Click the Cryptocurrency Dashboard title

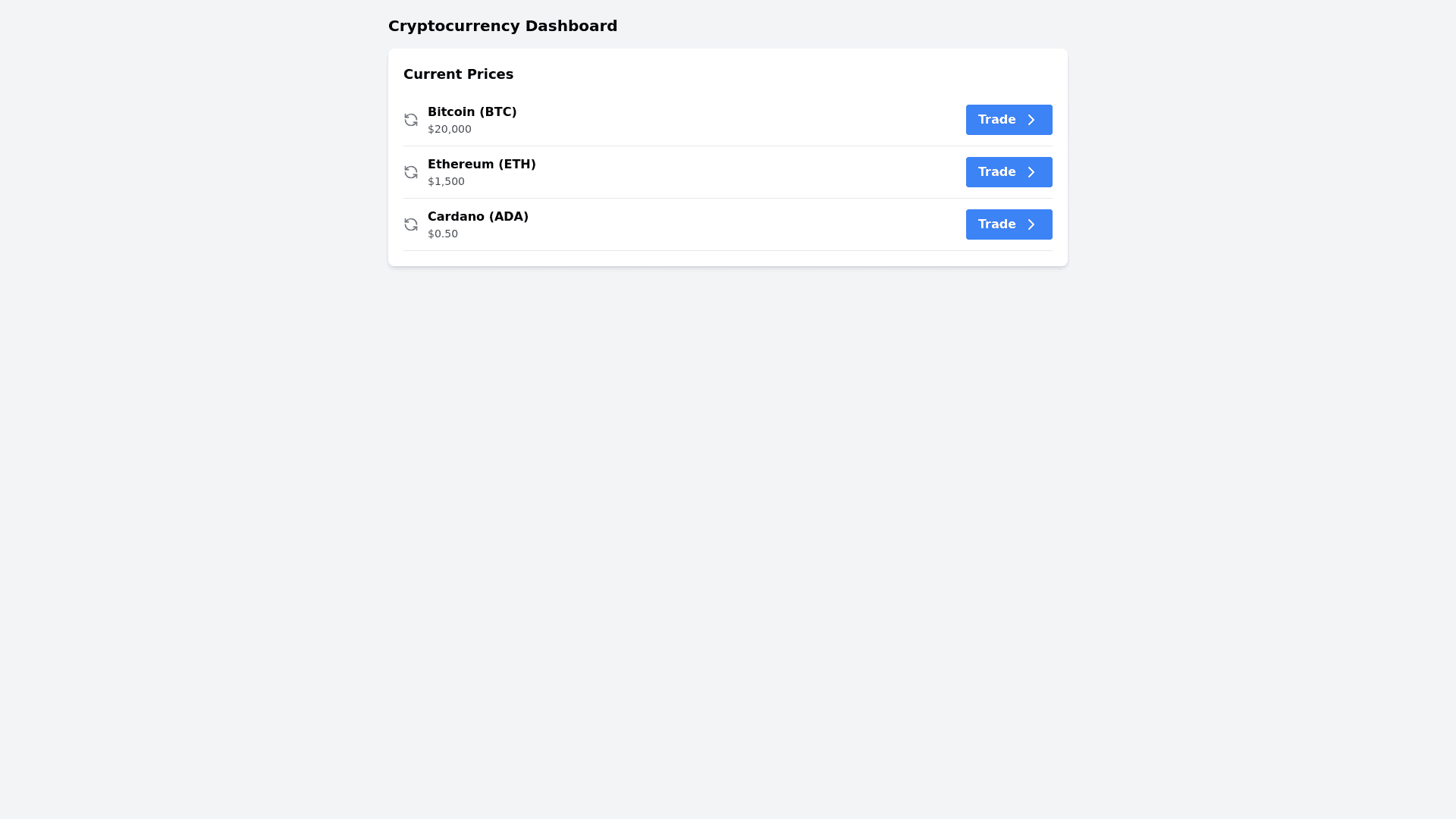tap(503, 26)
